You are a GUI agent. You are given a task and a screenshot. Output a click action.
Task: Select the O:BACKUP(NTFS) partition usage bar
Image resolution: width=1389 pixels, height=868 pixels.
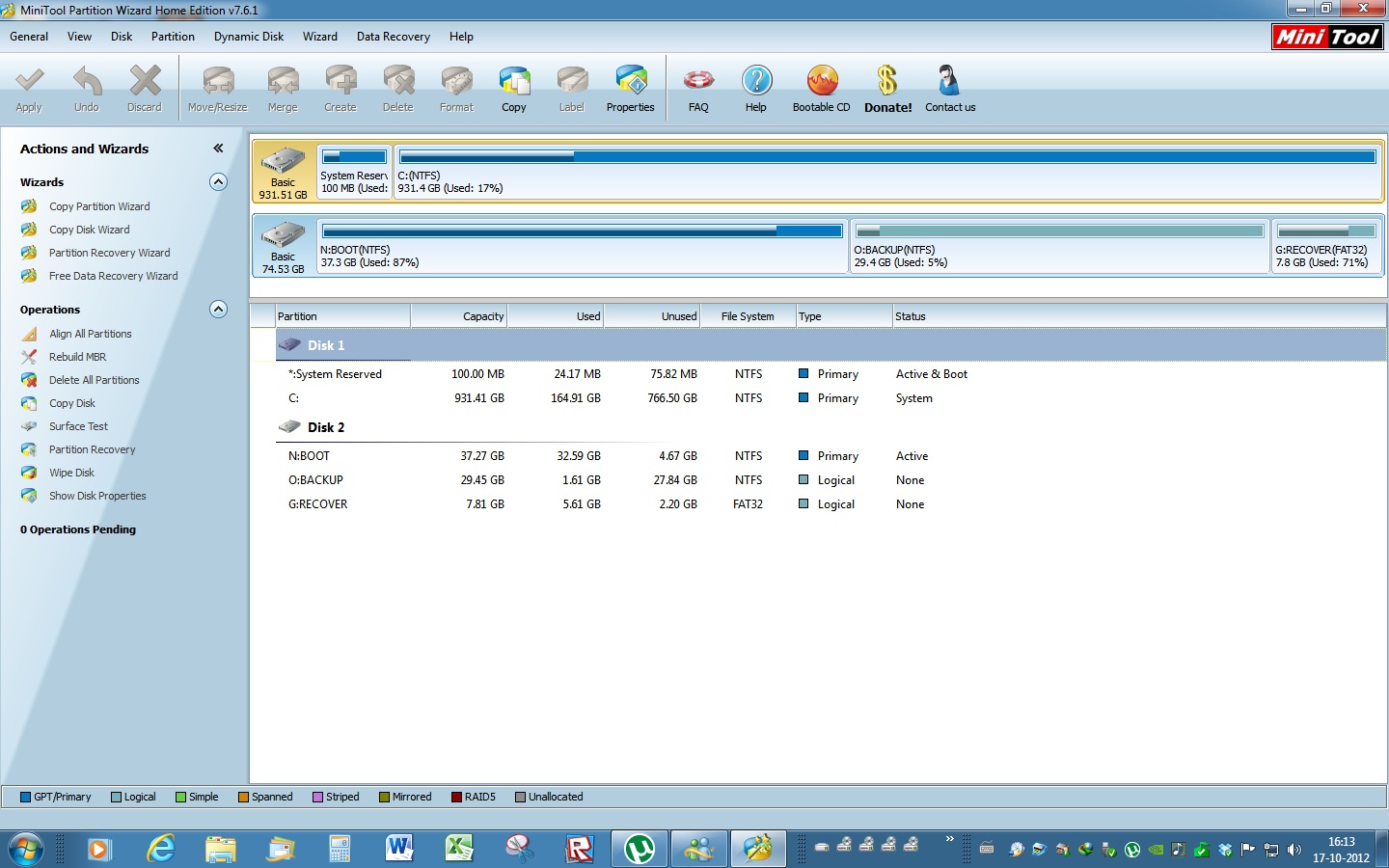(1059, 231)
